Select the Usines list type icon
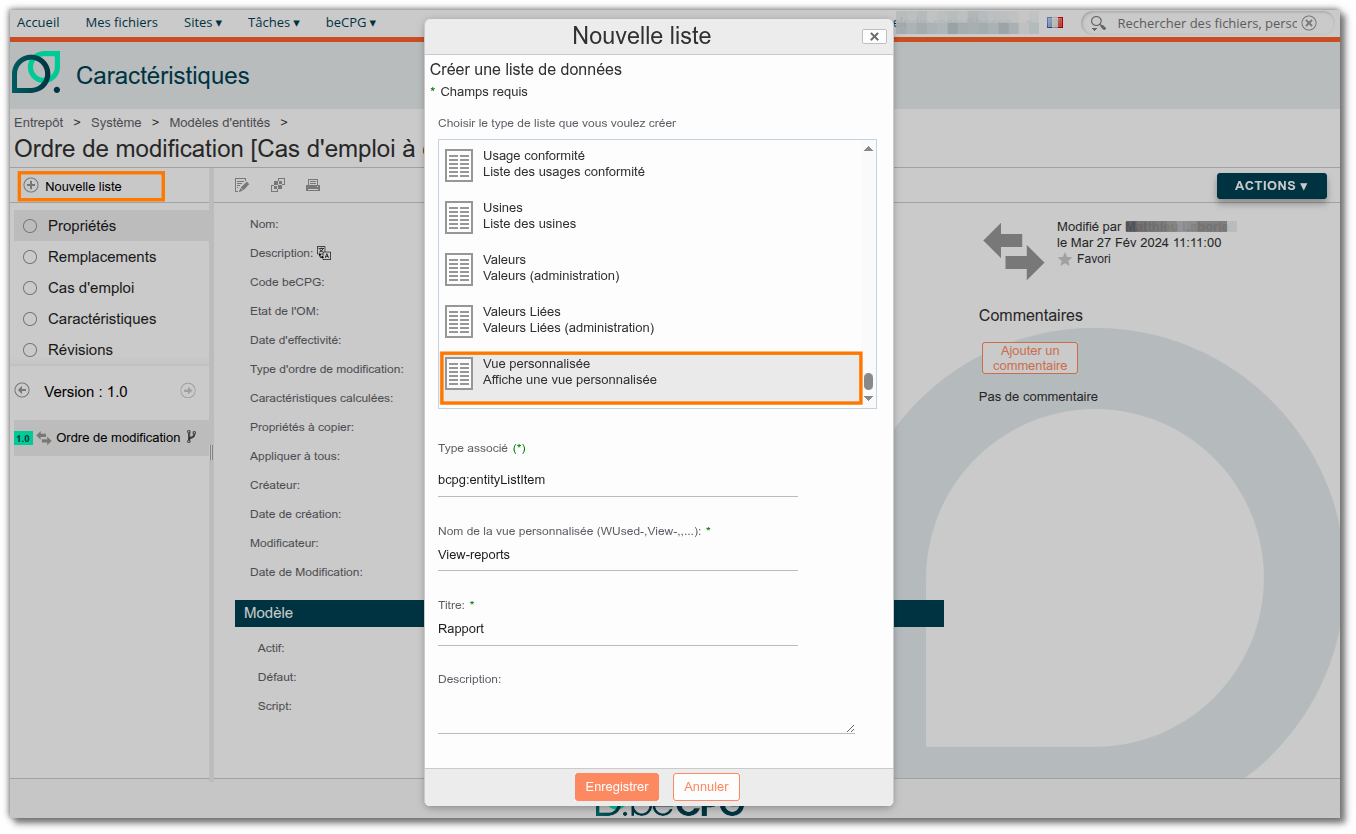Image resolution: width=1356 pixels, height=834 pixels. [459, 216]
